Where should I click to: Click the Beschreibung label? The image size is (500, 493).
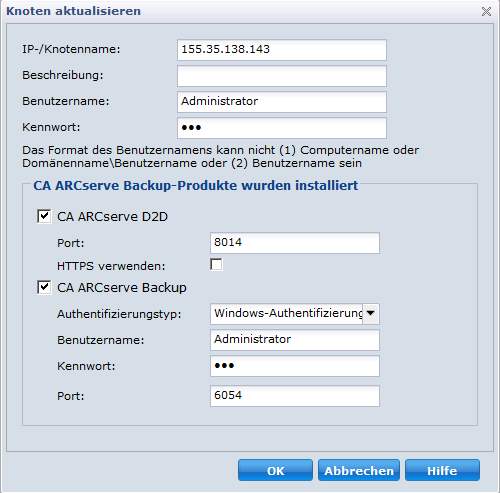63,75
